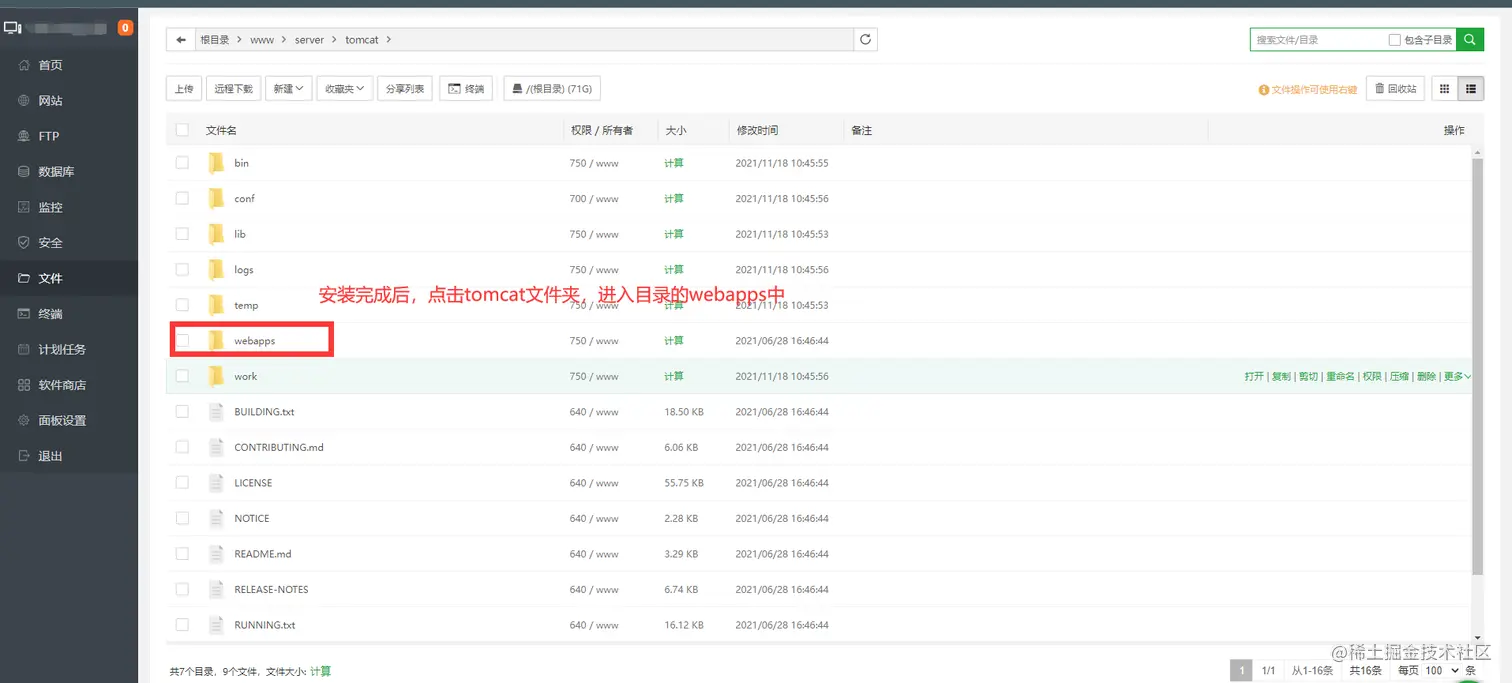Open the conf folder icon
Viewport: 1512px width, 683px height.
pyautogui.click(x=216, y=198)
